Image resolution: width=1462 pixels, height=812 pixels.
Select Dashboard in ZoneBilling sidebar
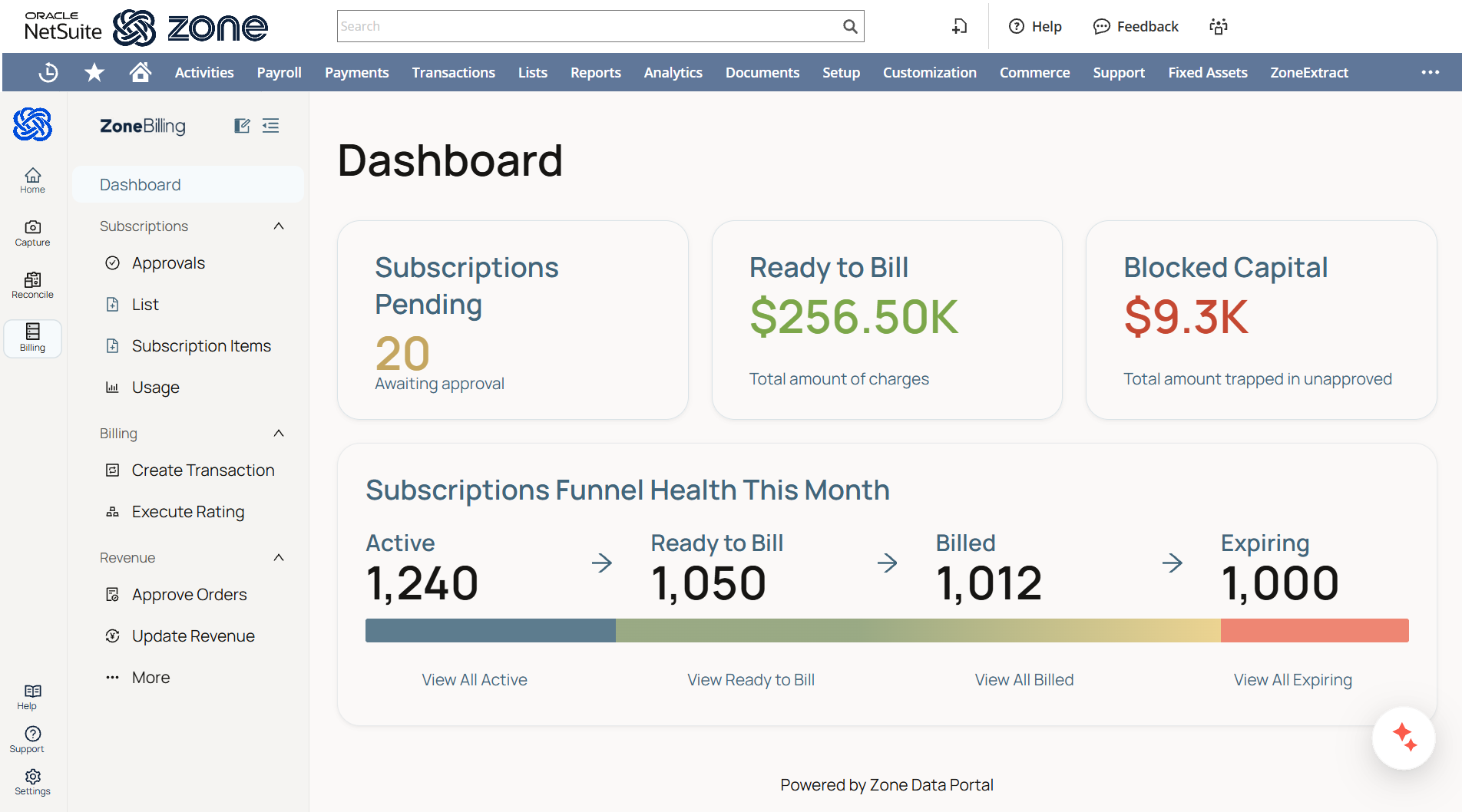coord(188,185)
